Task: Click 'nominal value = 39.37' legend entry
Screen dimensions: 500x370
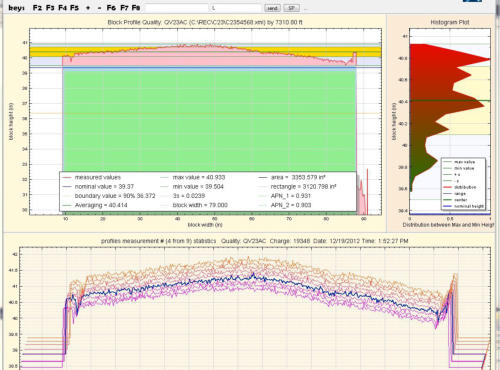Action: [x=98, y=187]
